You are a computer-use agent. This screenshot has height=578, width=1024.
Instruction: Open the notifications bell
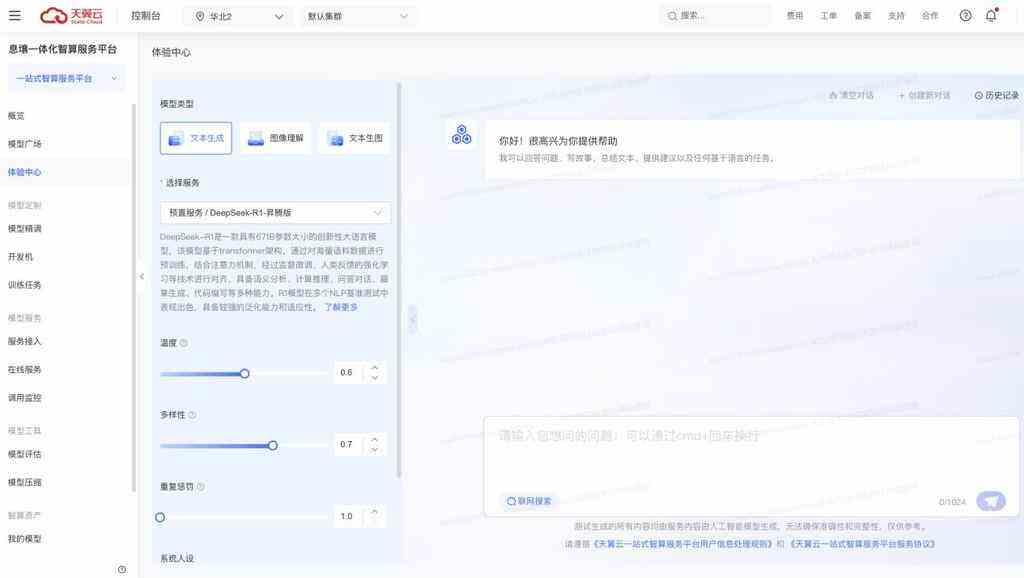991,16
